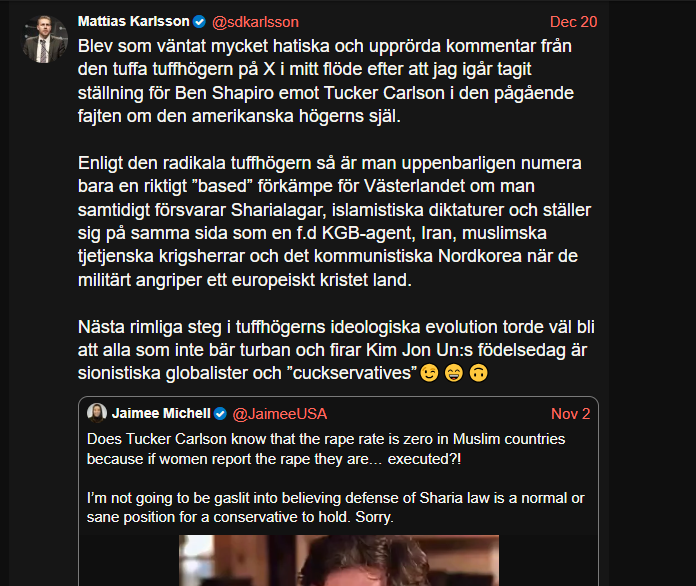The height and width of the screenshot is (586, 696).
Task: Click Mattias Karlsson's verified badge icon
Action: [199, 21]
